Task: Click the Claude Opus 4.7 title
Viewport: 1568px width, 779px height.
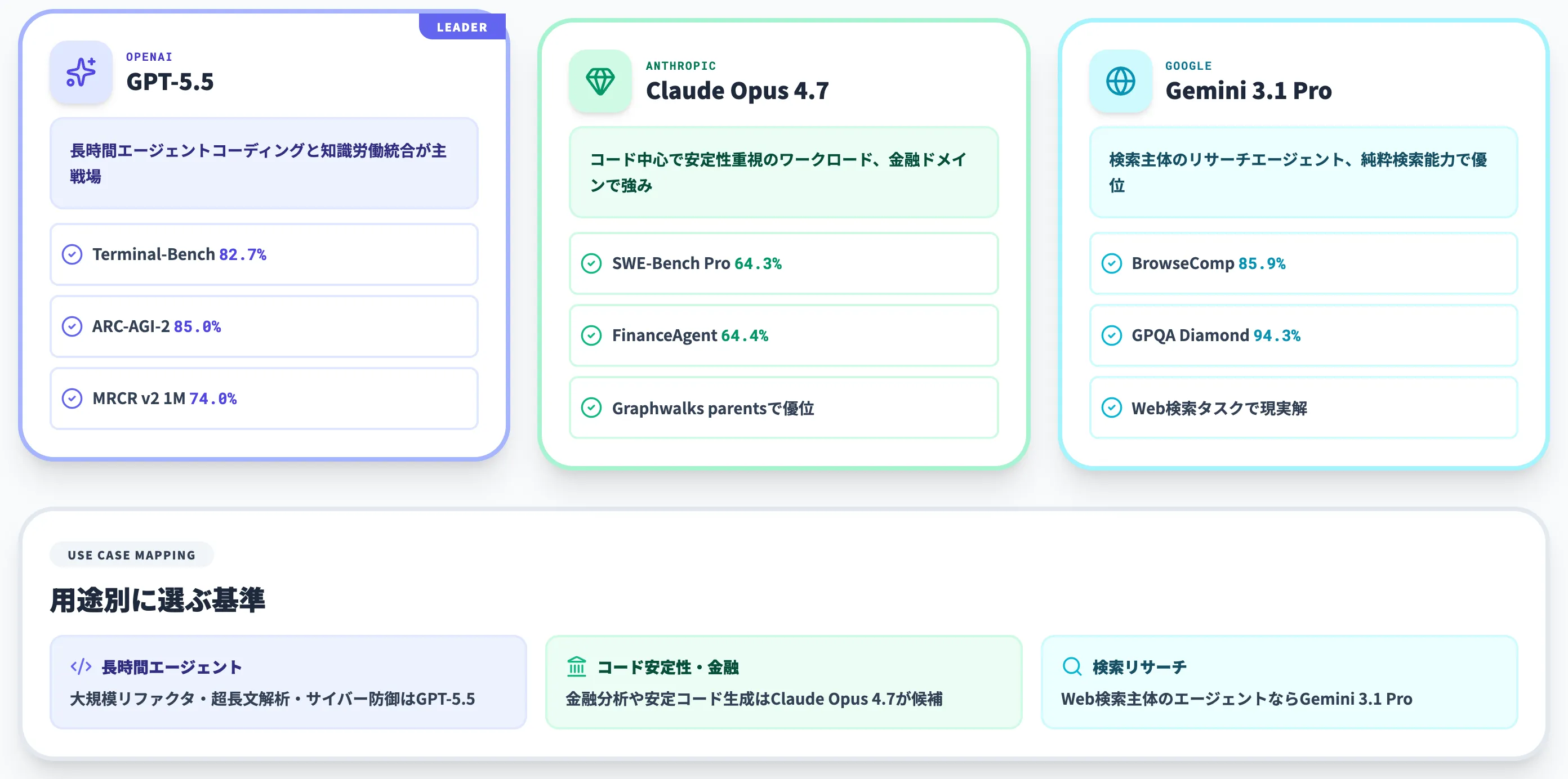Action: (x=737, y=91)
